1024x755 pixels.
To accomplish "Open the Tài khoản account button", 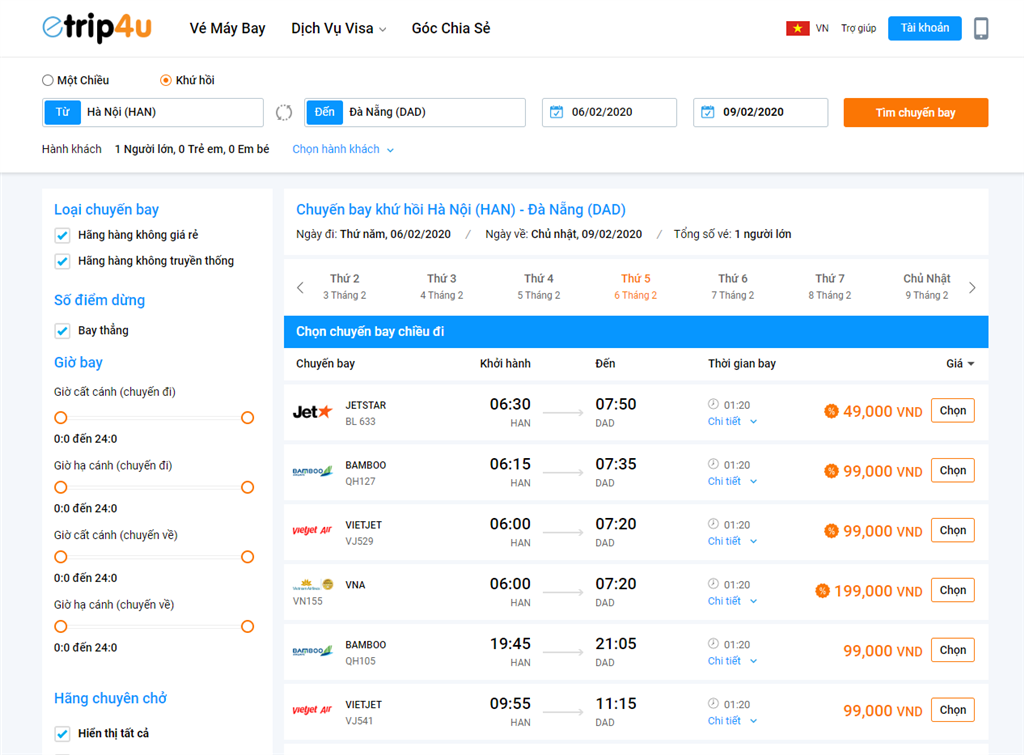I will coord(925,28).
